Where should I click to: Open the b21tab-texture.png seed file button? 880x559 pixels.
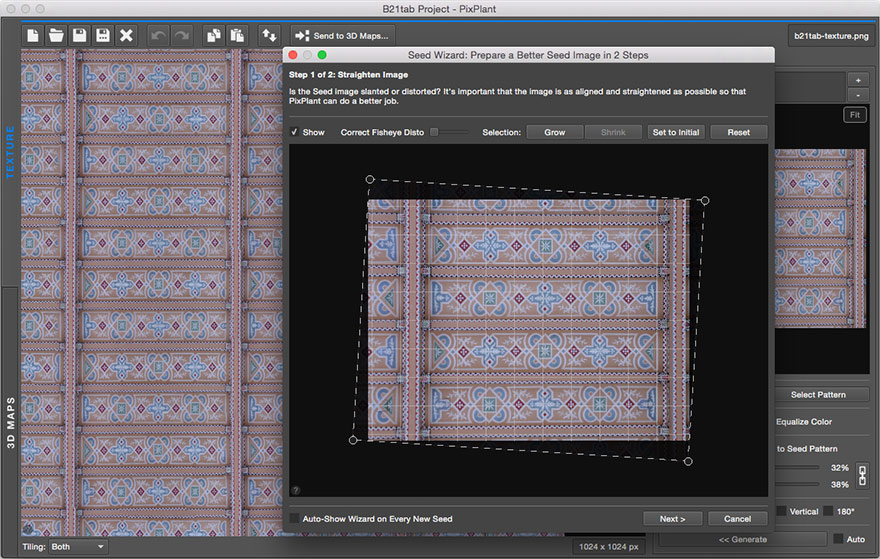(x=831, y=35)
